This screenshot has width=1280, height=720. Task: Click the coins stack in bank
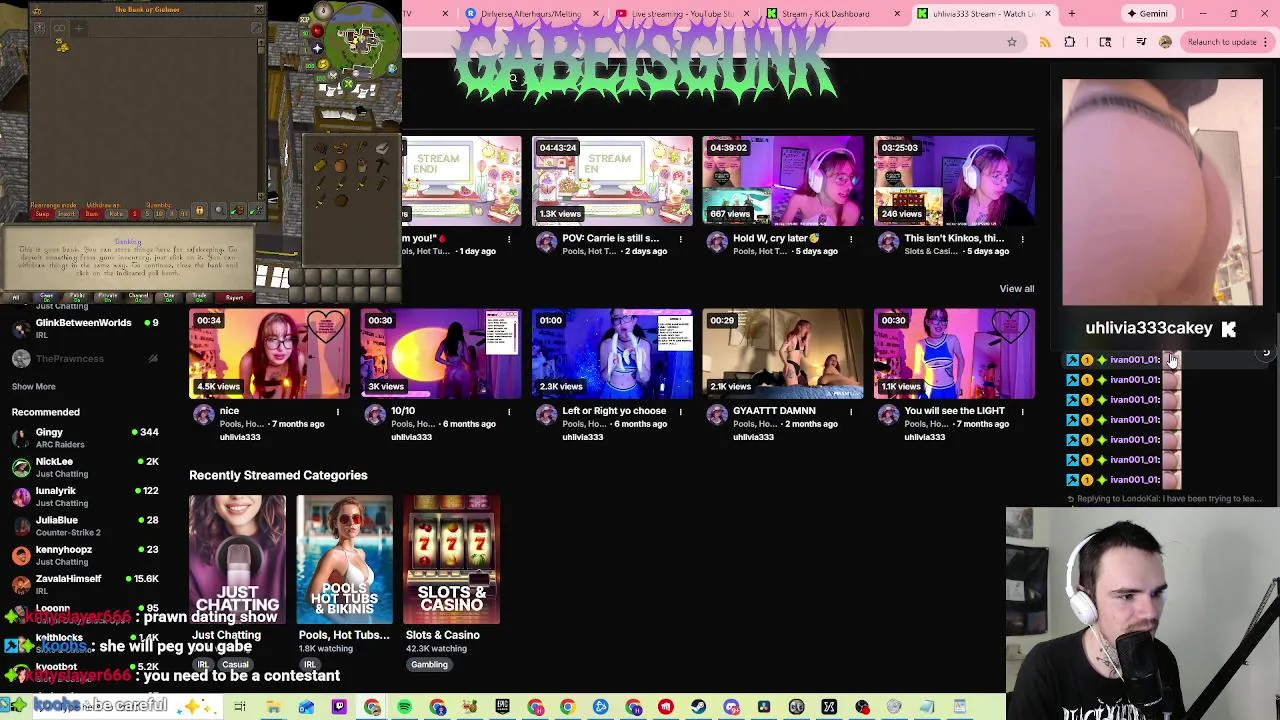click(63, 46)
